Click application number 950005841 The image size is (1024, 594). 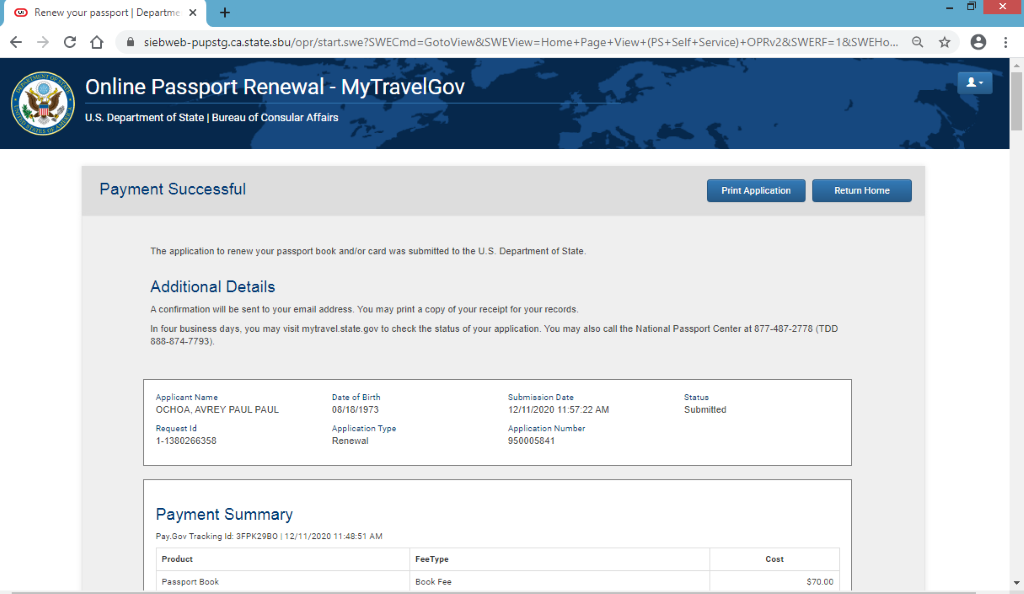(x=532, y=441)
